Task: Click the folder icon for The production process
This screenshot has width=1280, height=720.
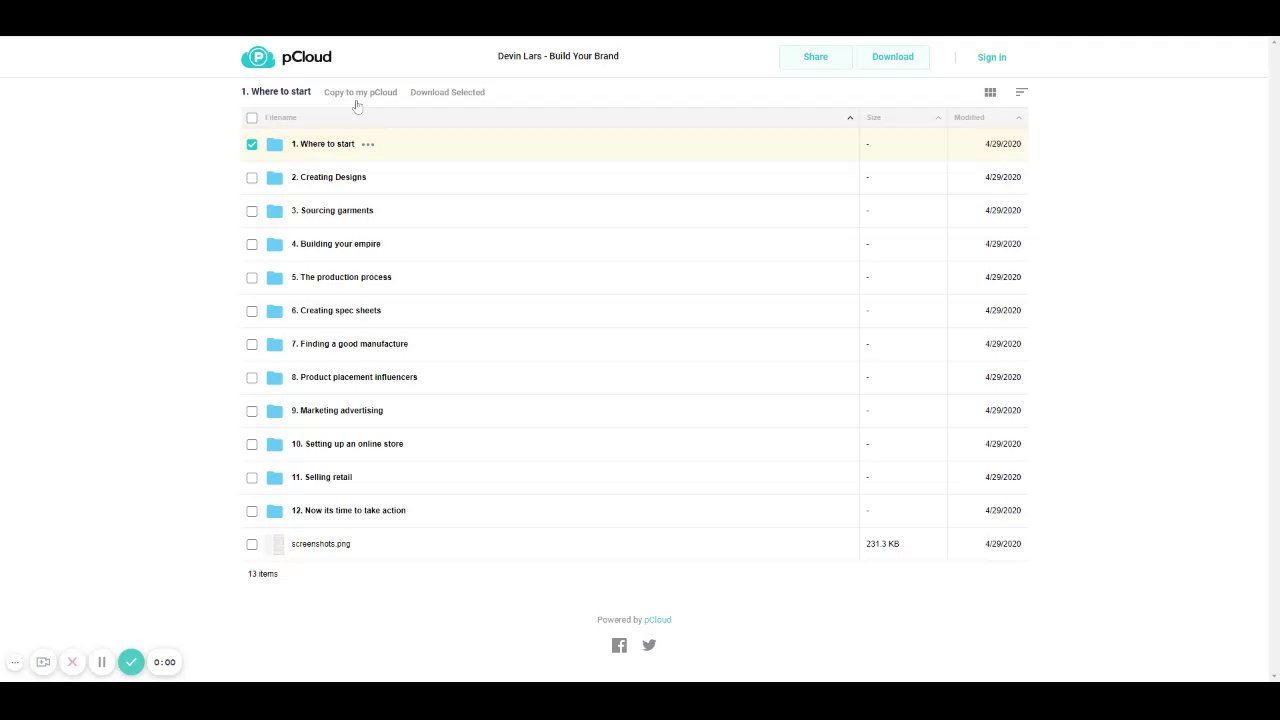Action: pyautogui.click(x=274, y=277)
